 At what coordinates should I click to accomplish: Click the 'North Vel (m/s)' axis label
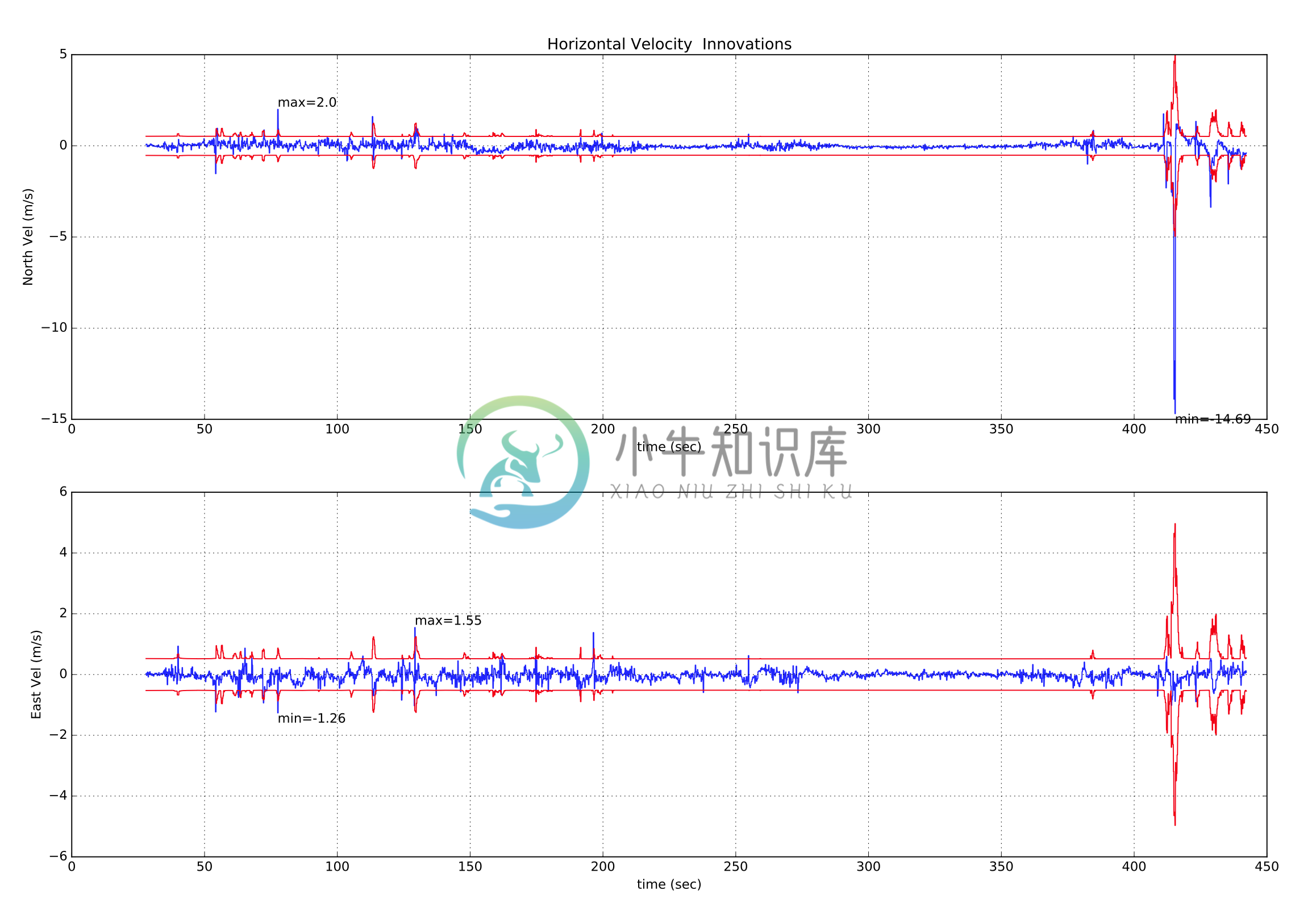click(x=28, y=237)
